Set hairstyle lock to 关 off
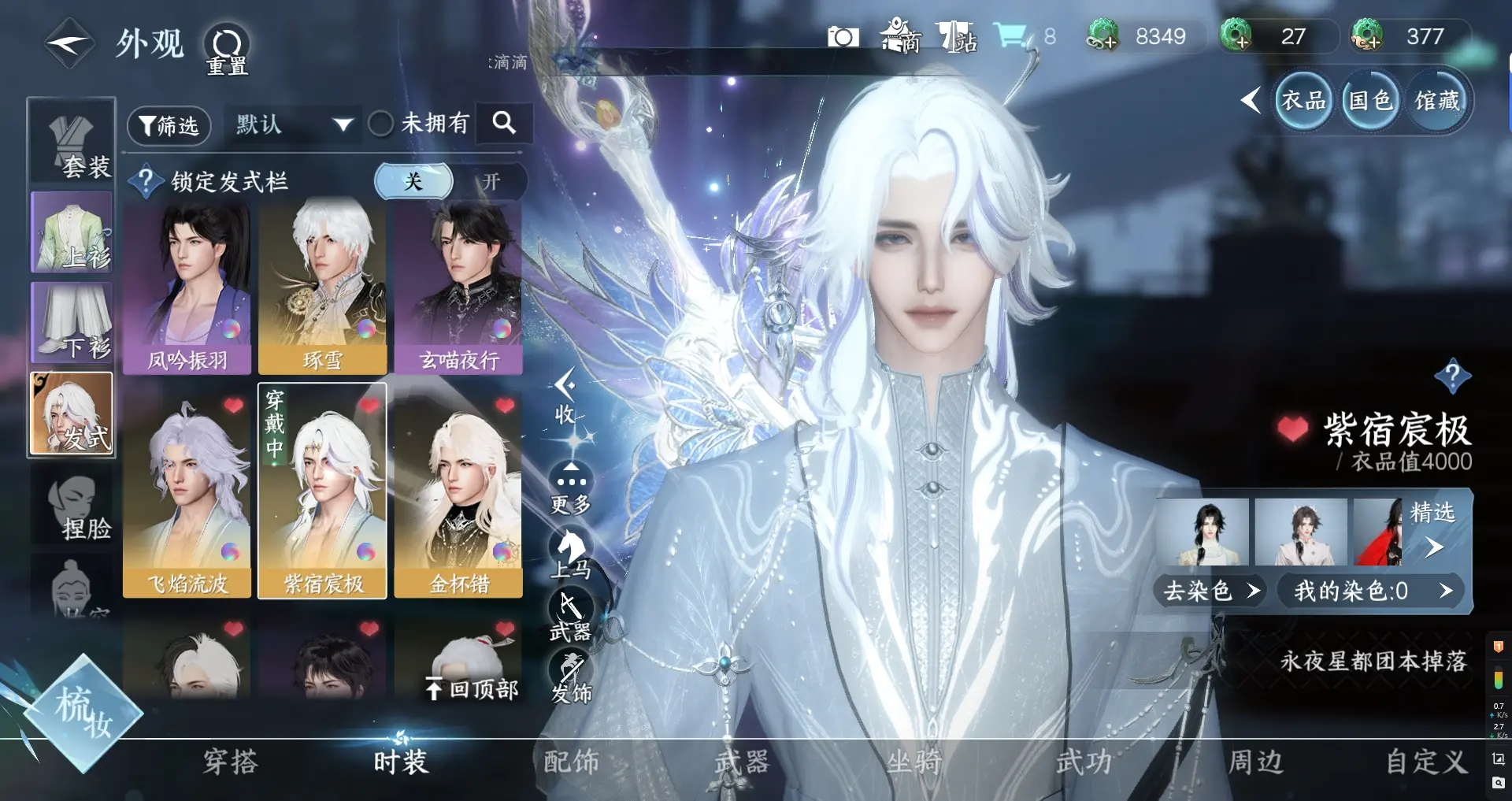 [414, 182]
